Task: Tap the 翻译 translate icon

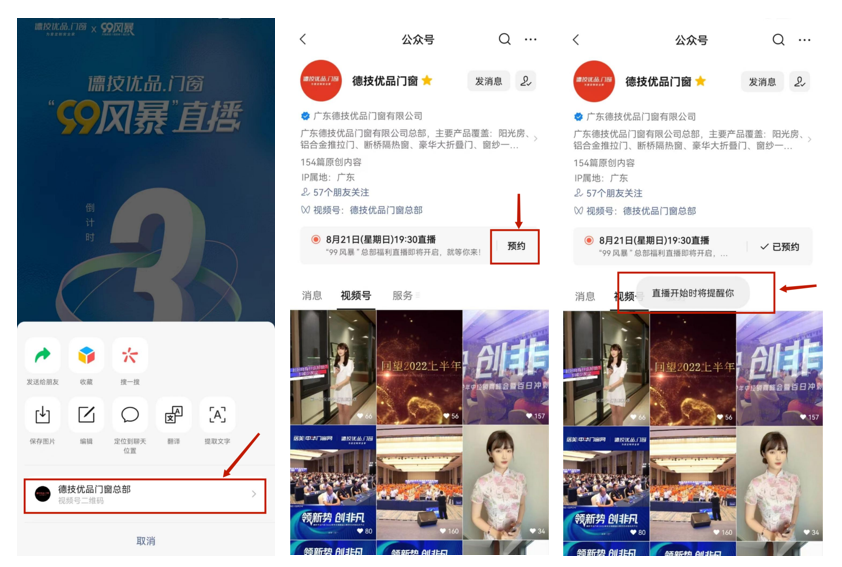Action: [x=173, y=415]
